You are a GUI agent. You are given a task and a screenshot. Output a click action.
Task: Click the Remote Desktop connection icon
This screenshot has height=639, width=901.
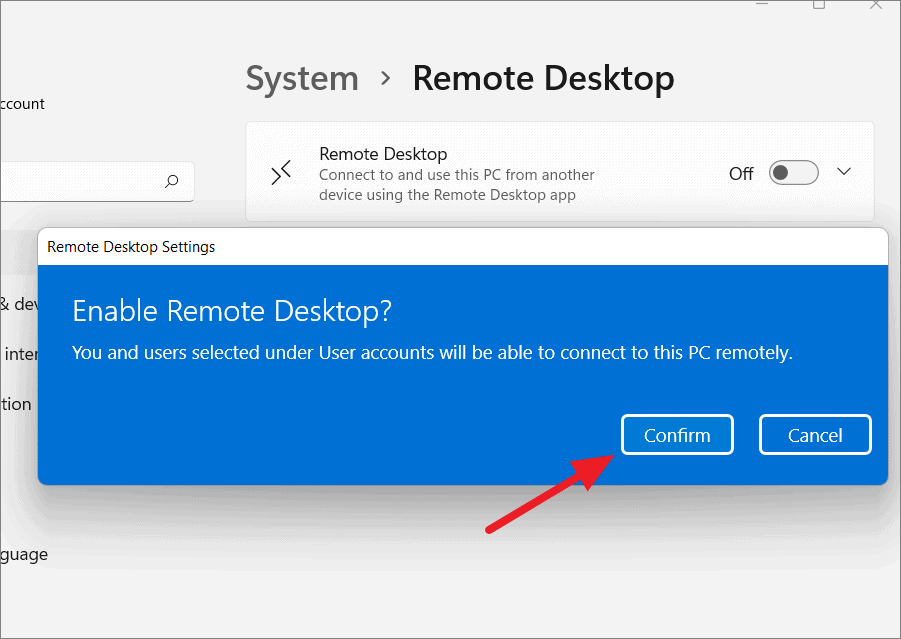(x=281, y=172)
